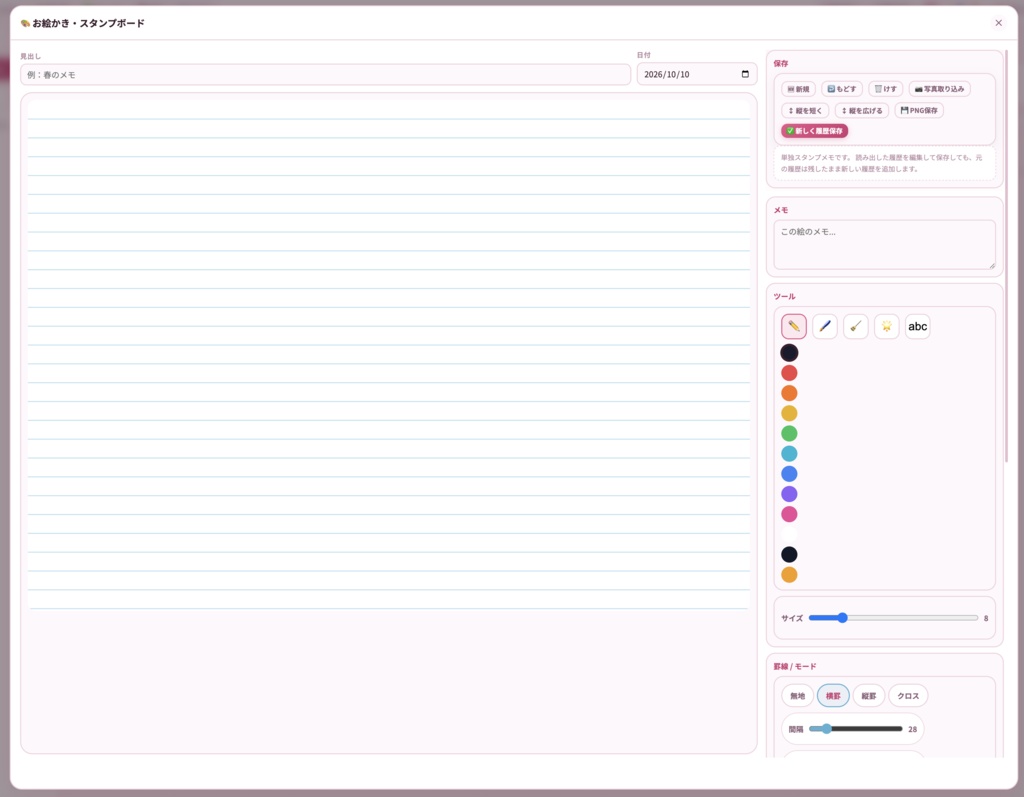Image resolution: width=1024 pixels, height=797 pixels.
Task: Select the broom eraser tool
Action: pyautogui.click(x=856, y=326)
